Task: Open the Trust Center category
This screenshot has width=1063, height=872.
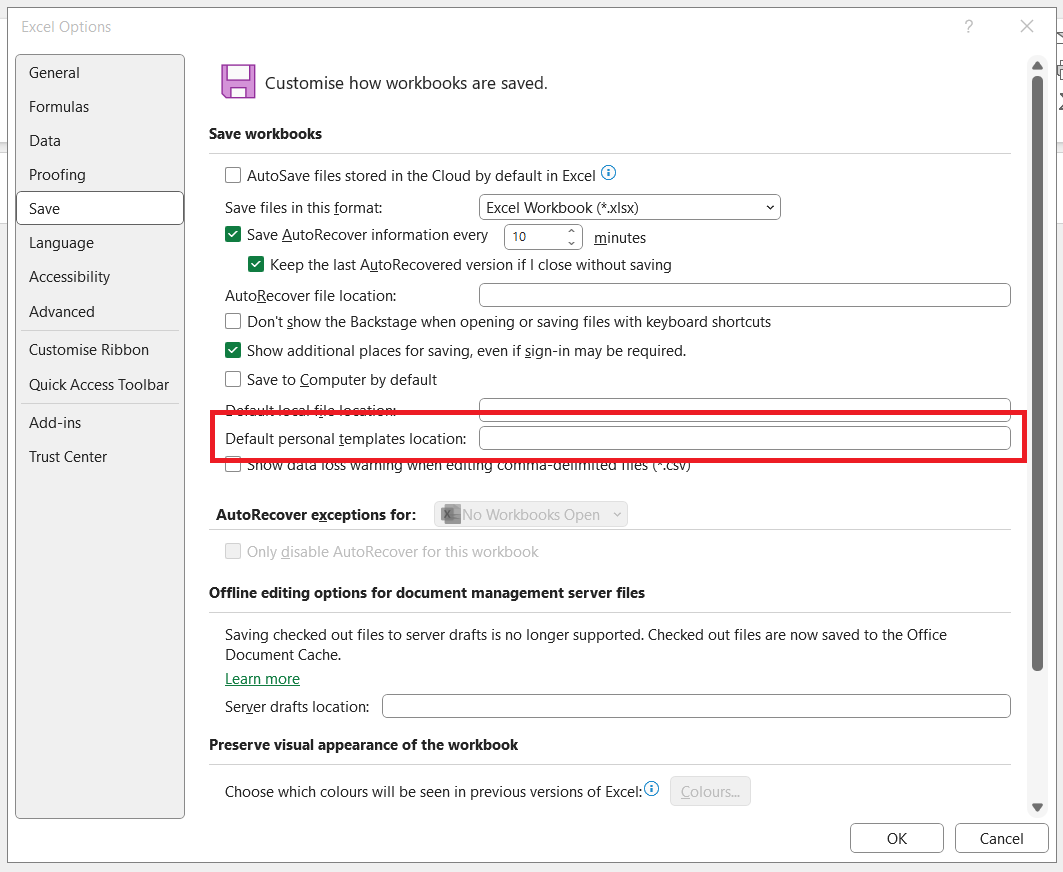Action: coord(68,457)
